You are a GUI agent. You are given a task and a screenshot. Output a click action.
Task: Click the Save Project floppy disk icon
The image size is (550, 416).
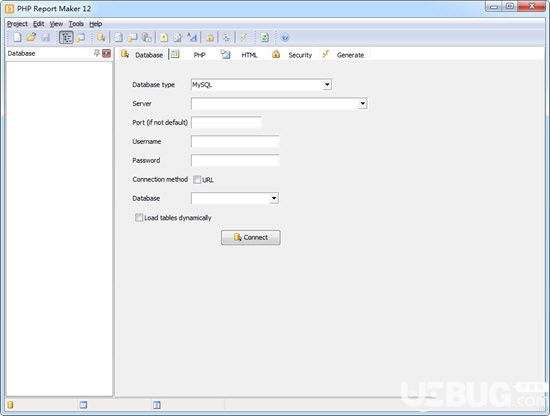(x=46, y=37)
